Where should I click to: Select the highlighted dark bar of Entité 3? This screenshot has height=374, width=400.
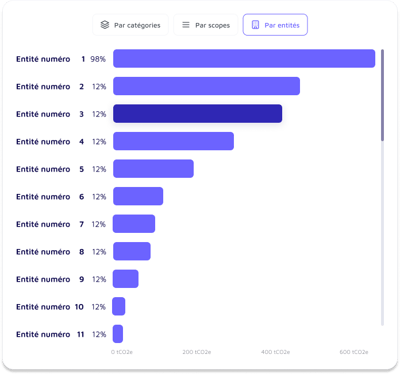[x=197, y=114]
